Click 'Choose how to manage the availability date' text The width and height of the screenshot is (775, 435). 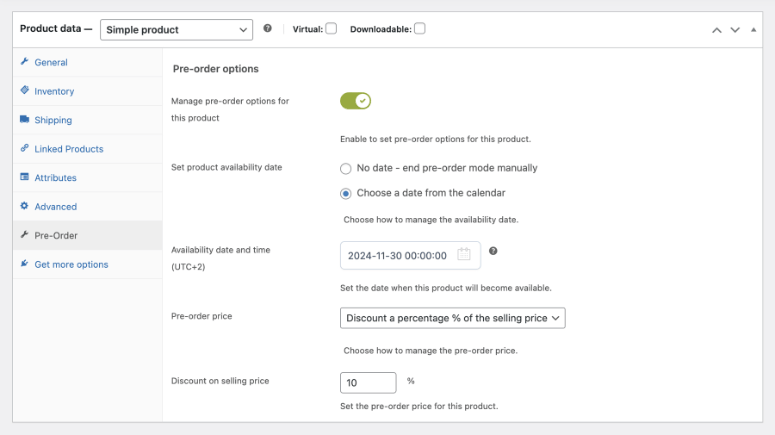click(431, 219)
